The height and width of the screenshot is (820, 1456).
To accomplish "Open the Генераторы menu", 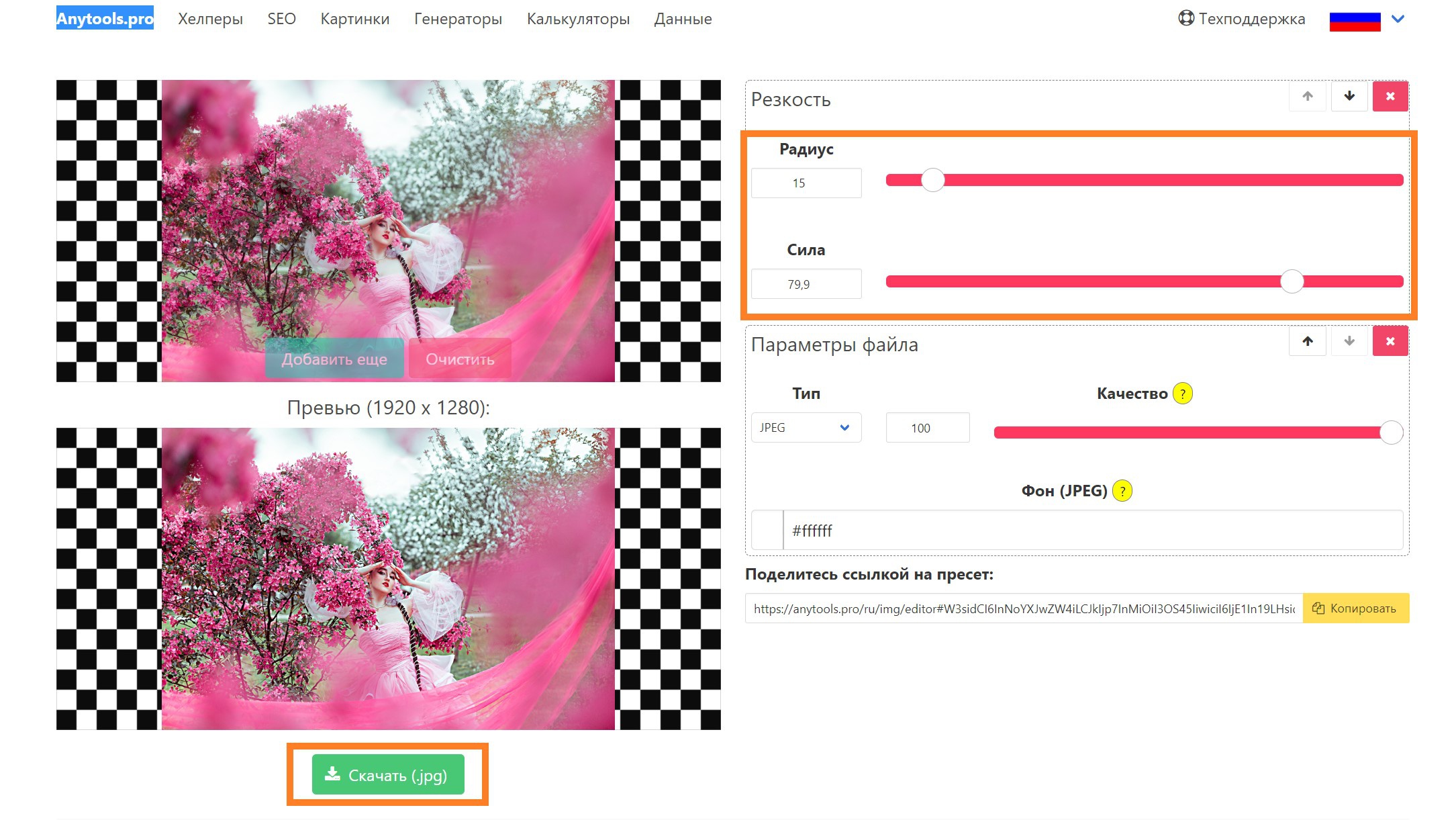I will (x=458, y=19).
